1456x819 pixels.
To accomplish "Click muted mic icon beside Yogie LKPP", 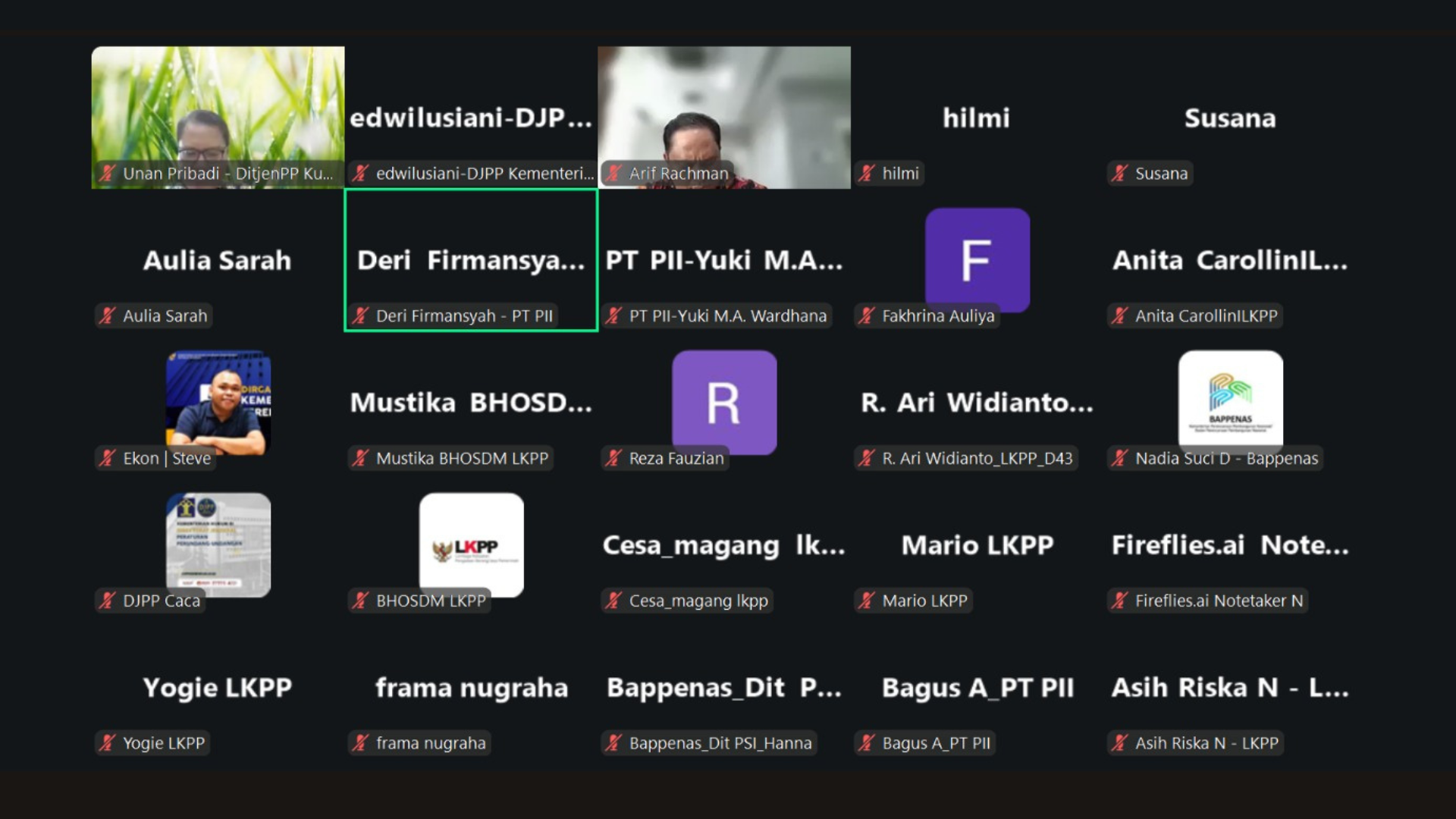I will click(108, 743).
